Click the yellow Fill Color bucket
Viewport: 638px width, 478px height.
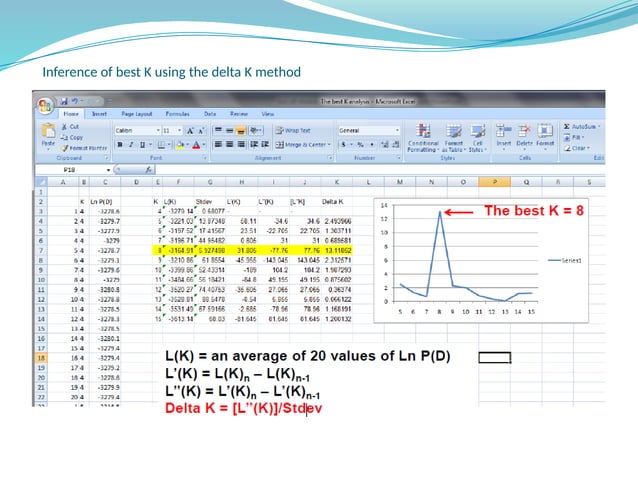click(x=180, y=144)
